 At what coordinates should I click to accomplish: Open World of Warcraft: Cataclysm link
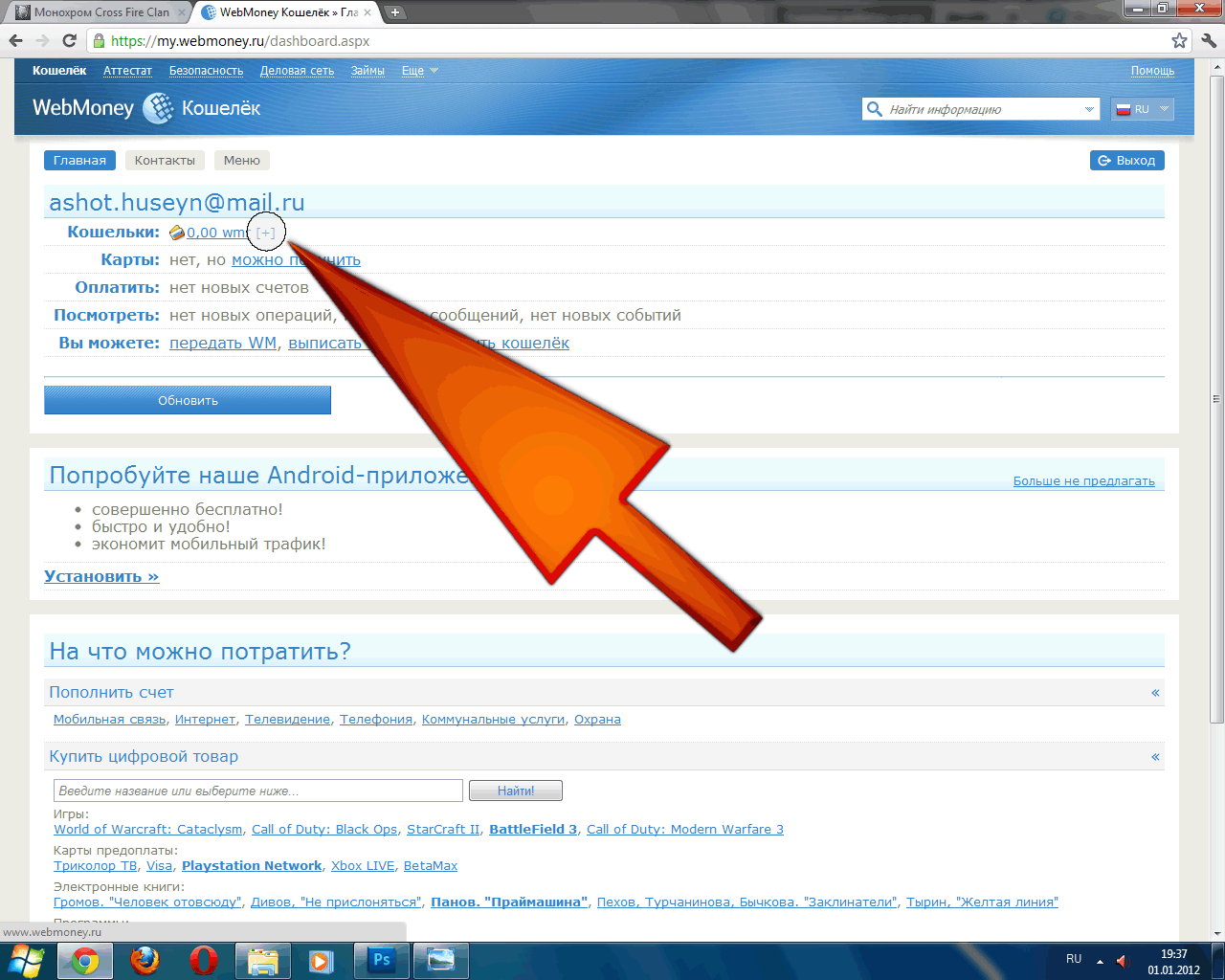tap(148, 830)
